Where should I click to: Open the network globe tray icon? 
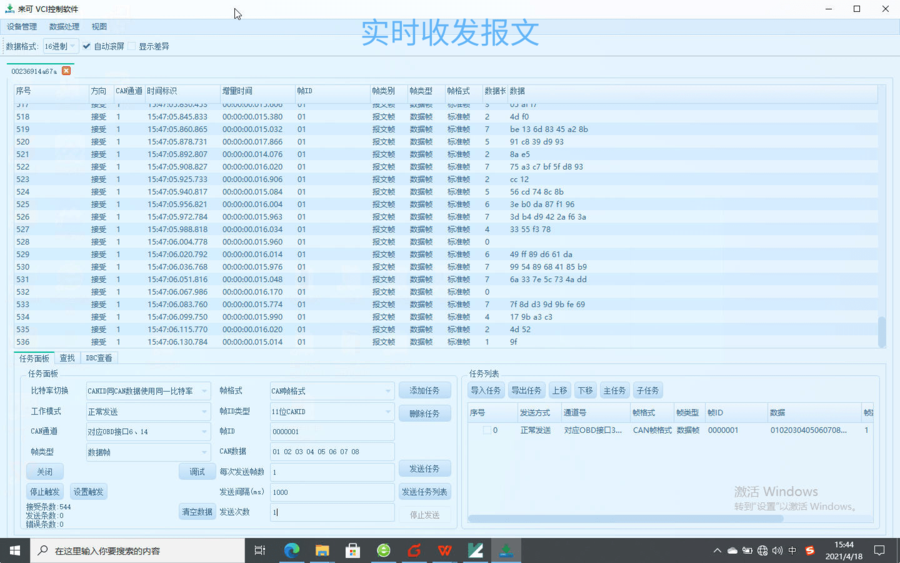pyautogui.click(x=762, y=550)
